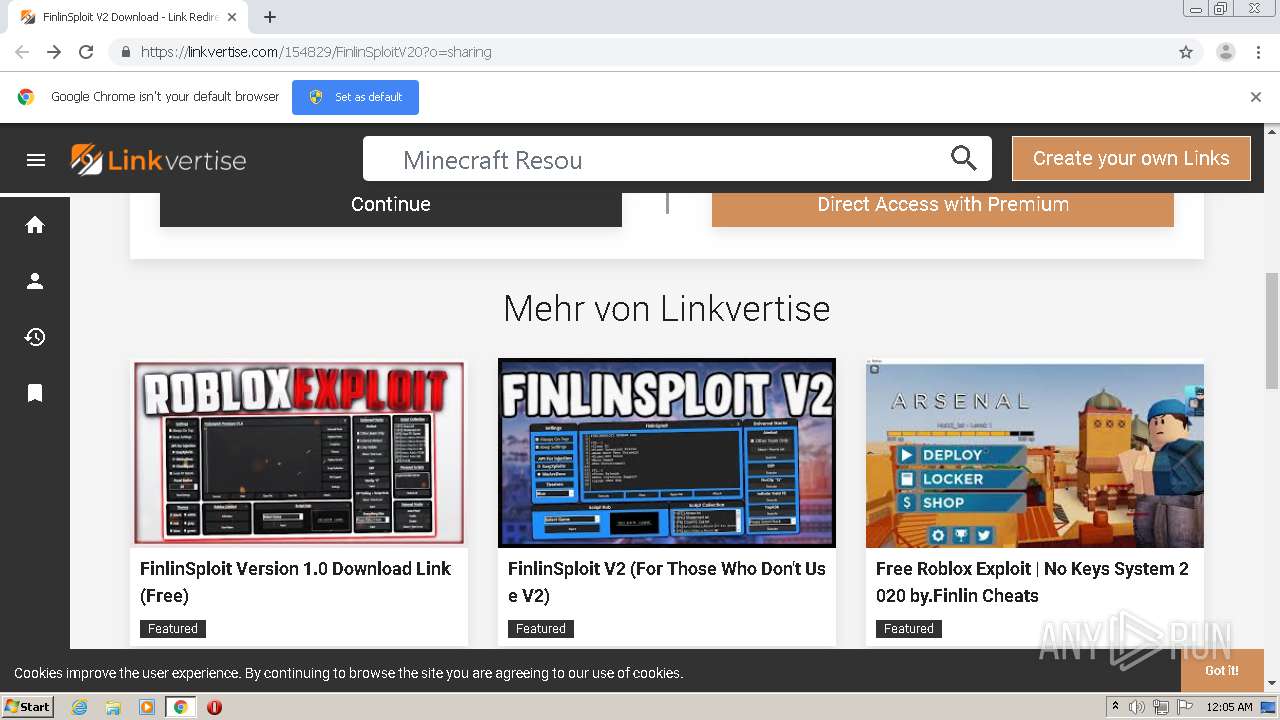Open FinlinSploit V2 (For Those Who Don't Use V2)

[667, 582]
